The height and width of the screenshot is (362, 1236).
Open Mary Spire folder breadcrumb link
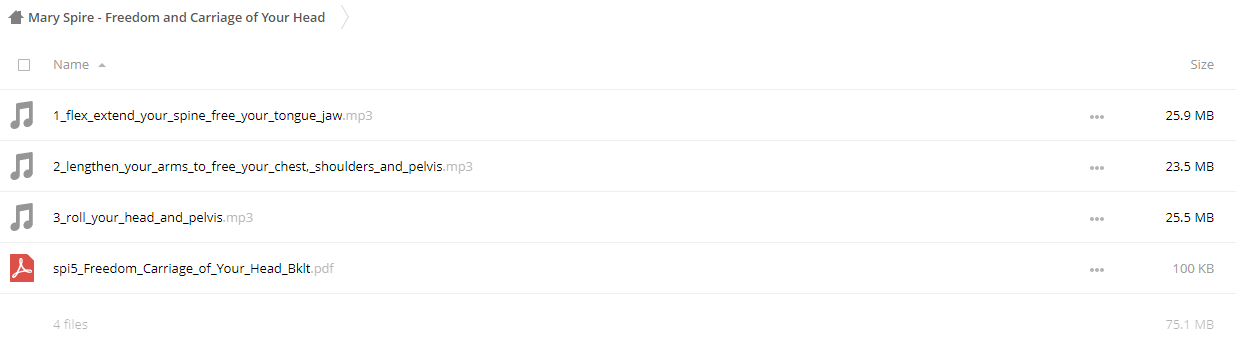point(176,17)
